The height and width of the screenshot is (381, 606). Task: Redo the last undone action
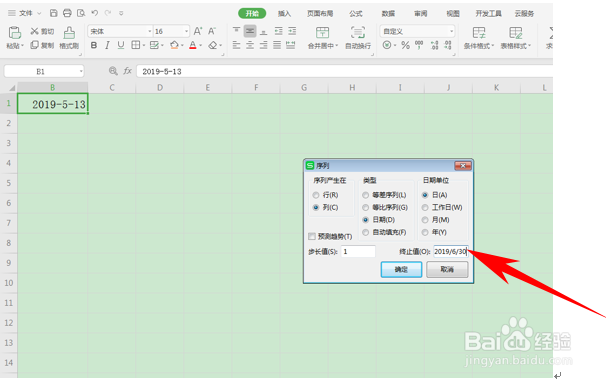[108, 13]
